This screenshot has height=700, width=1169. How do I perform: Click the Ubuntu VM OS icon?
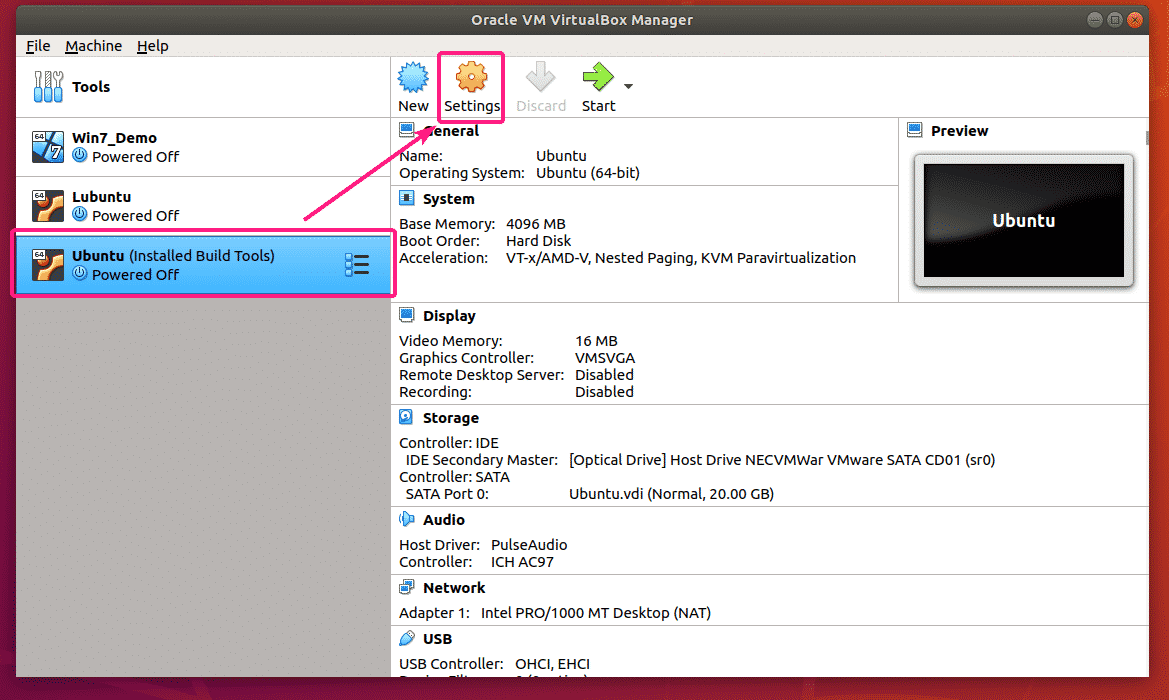coord(48,265)
